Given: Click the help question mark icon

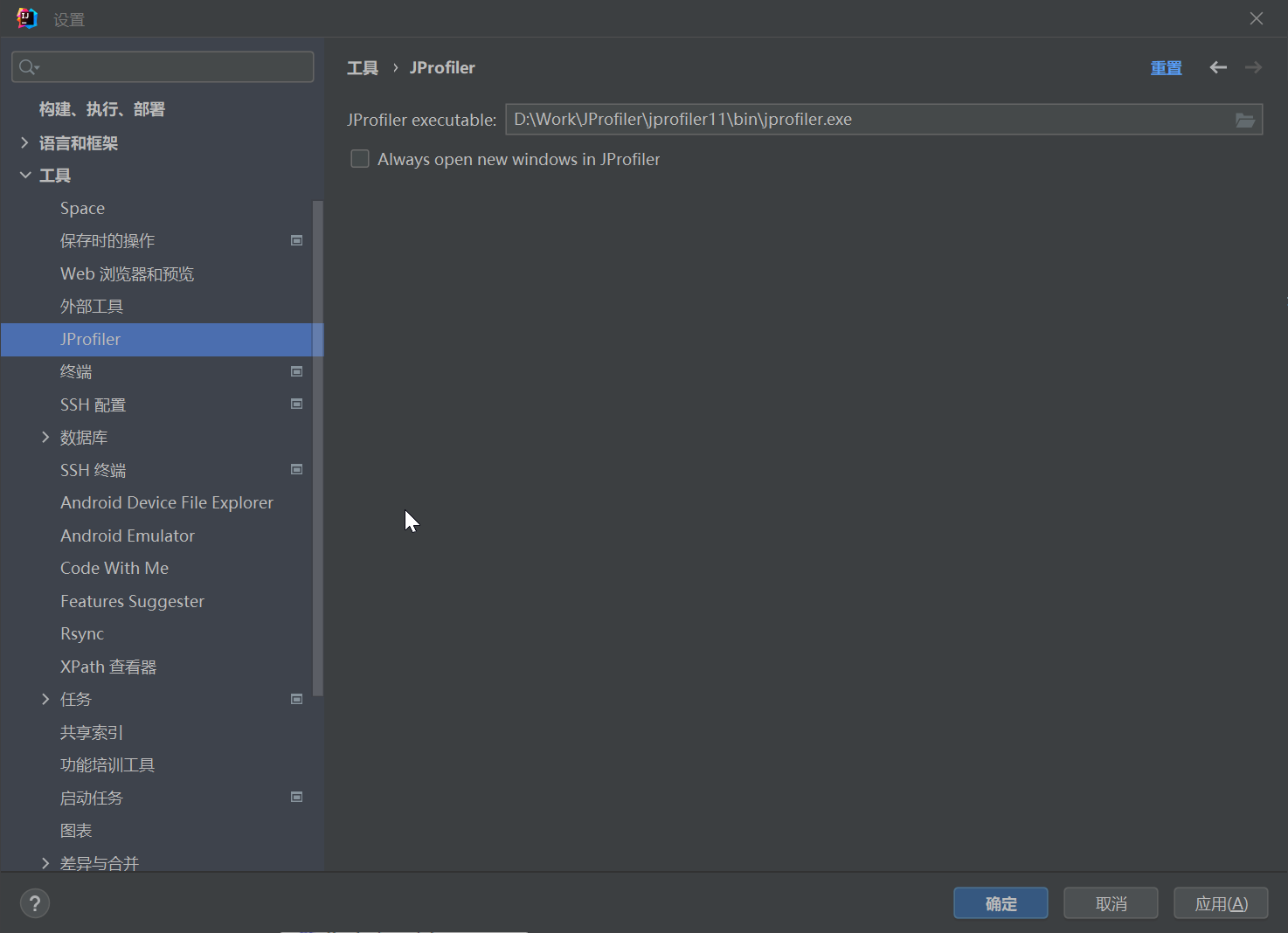Looking at the screenshot, I should coord(35,903).
